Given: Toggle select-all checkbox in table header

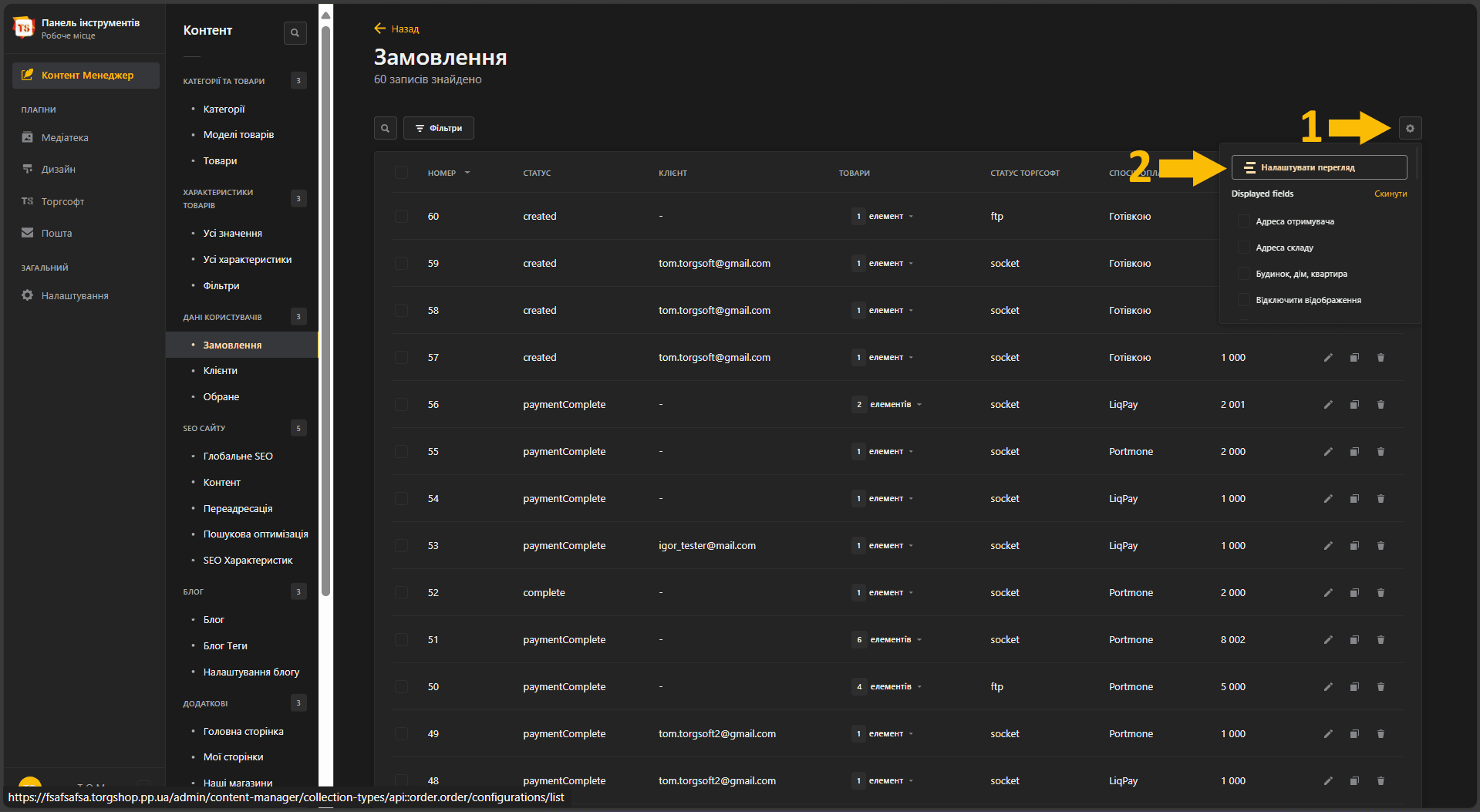Looking at the screenshot, I should (x=401, y=173).
